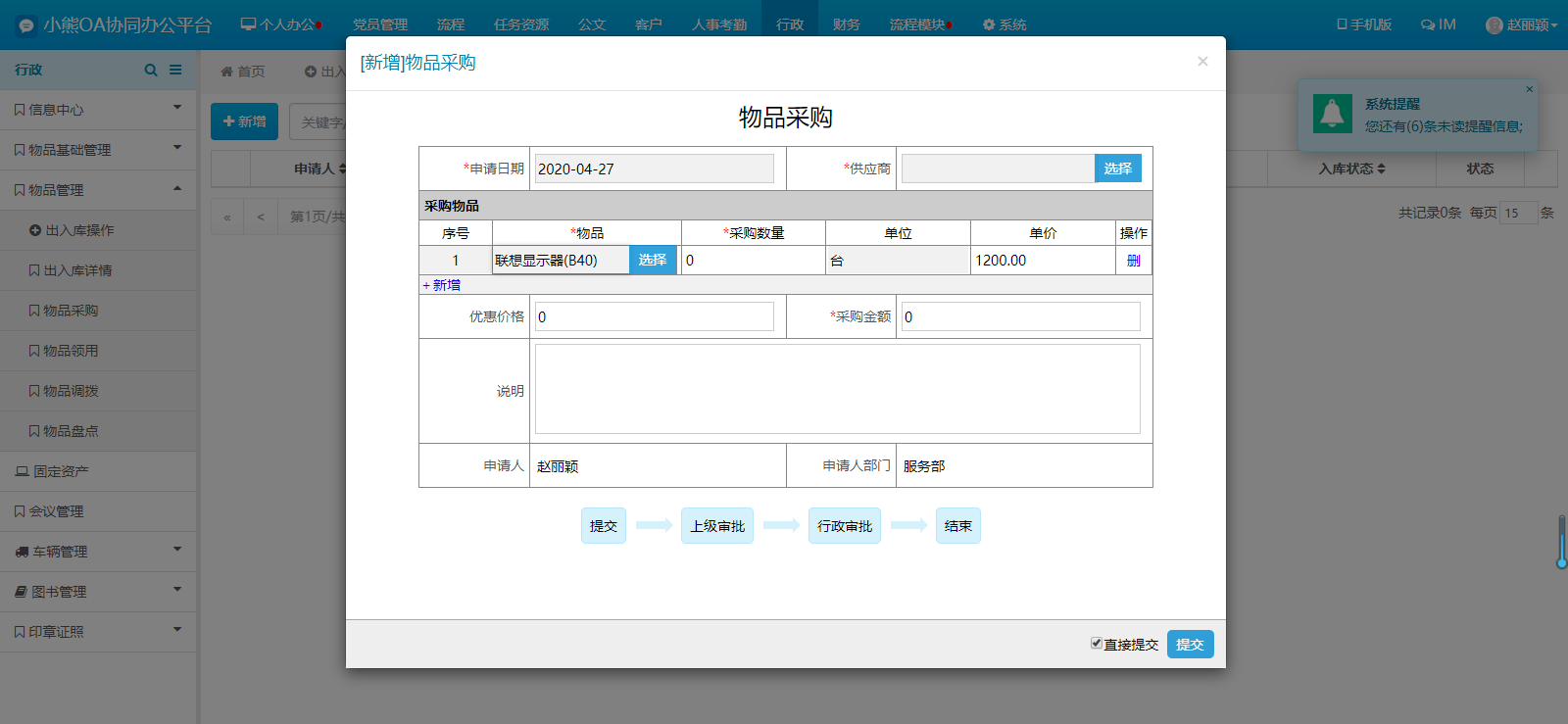This screenshot has height=724, width=1568.
Task: Click the bell icon in 系统提醒 notification
Action: point(1333,115)
